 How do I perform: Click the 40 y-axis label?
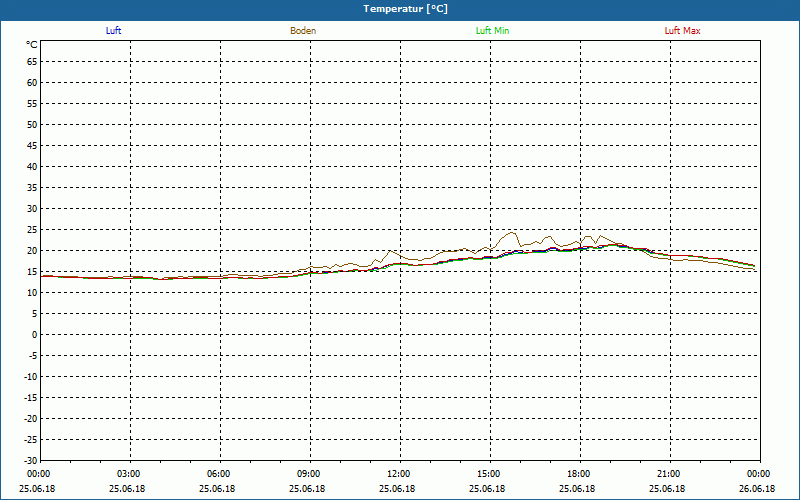pos(32,166)
